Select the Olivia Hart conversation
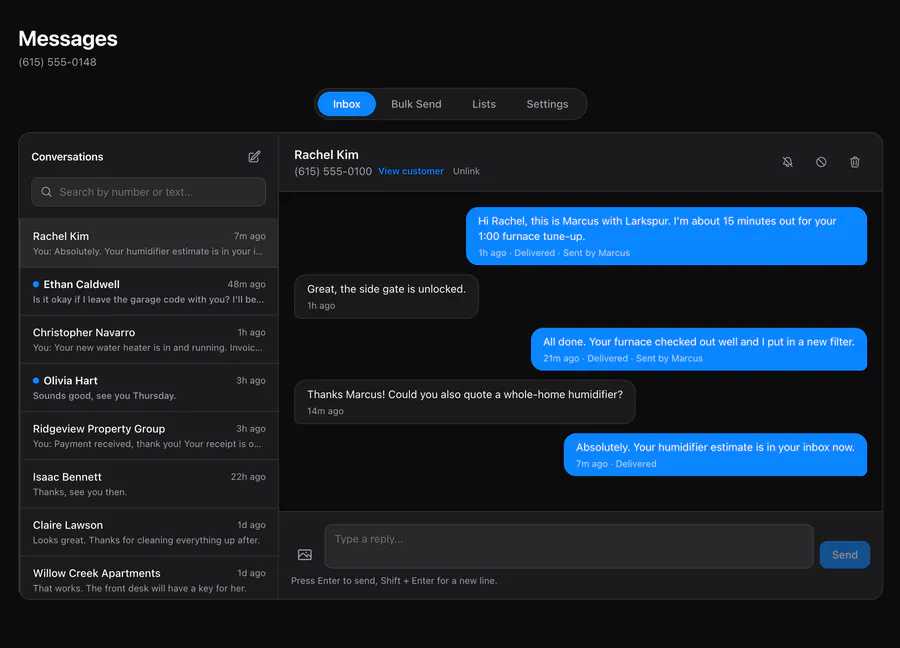The image size is (900, 648). pos(149,388)
